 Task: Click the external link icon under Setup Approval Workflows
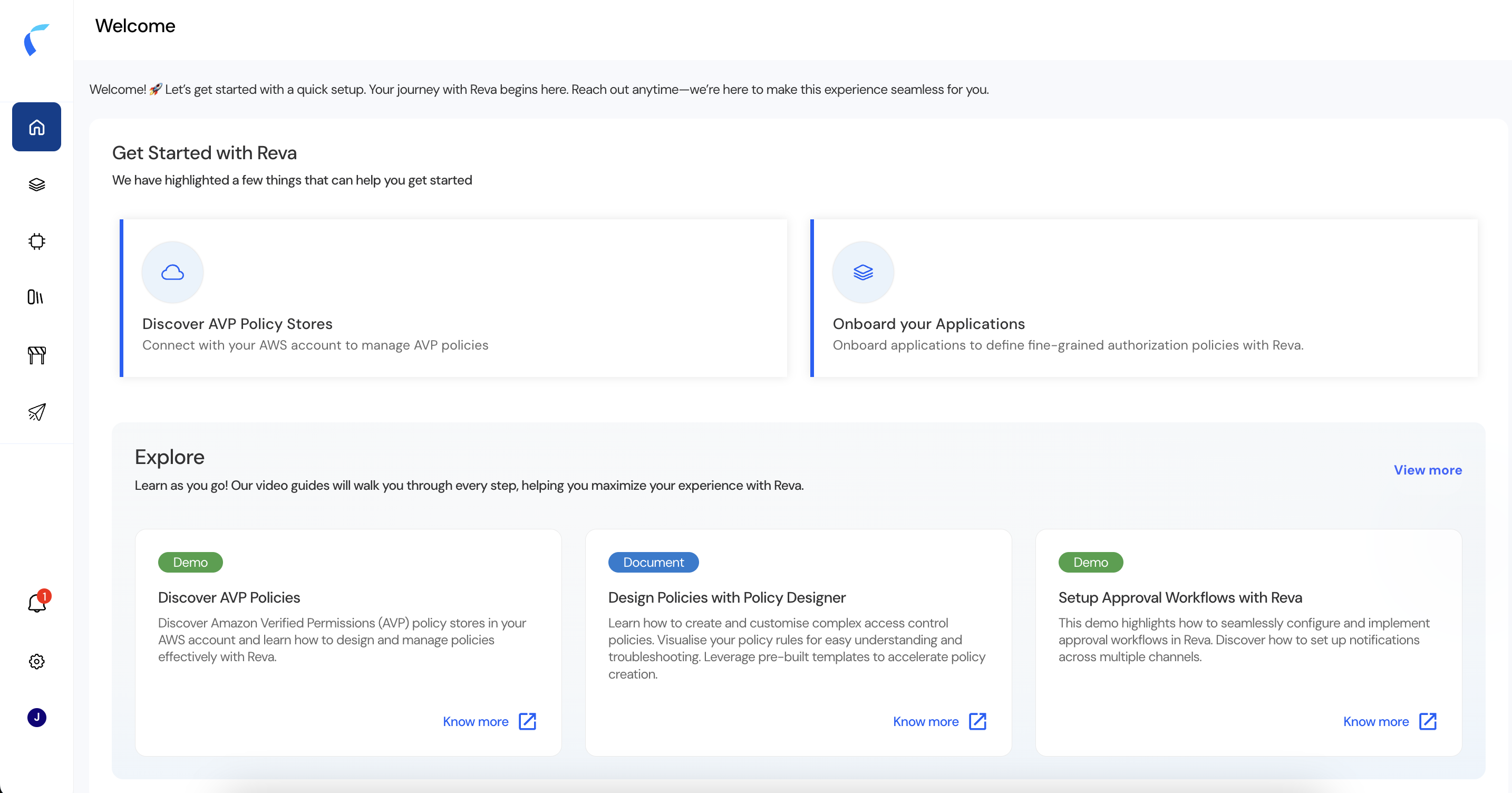tap(1428, 721)
